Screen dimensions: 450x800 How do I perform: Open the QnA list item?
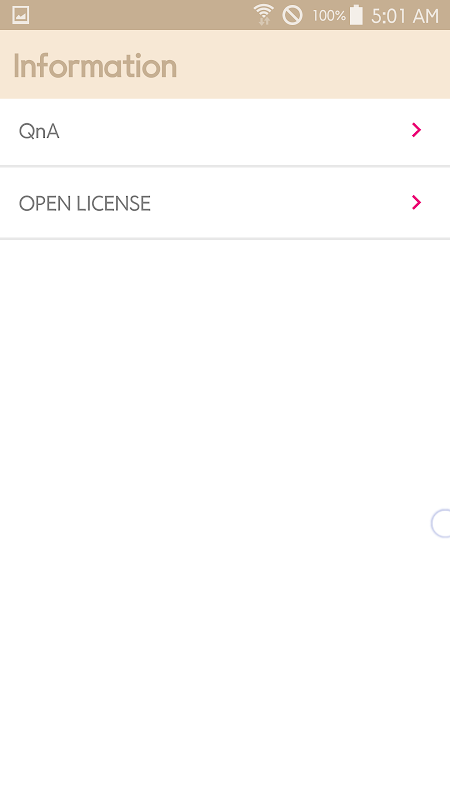225,132
